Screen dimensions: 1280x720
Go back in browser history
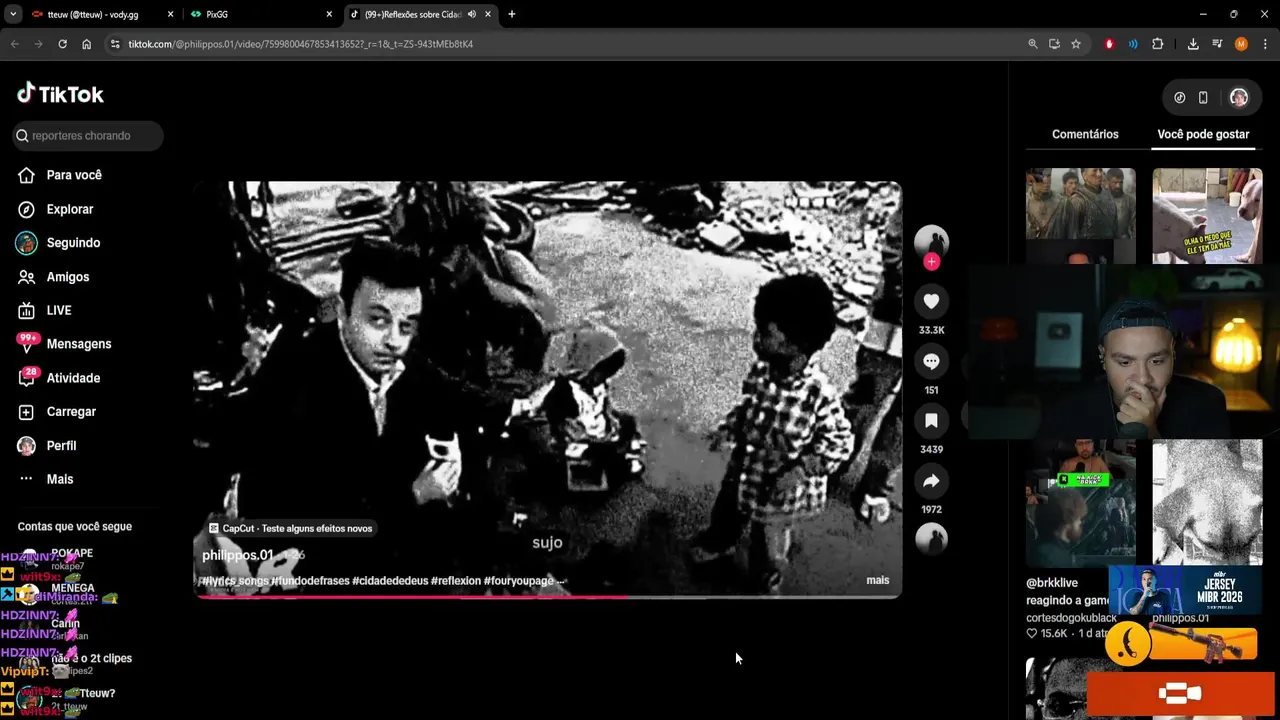click(x=14, y=44)
